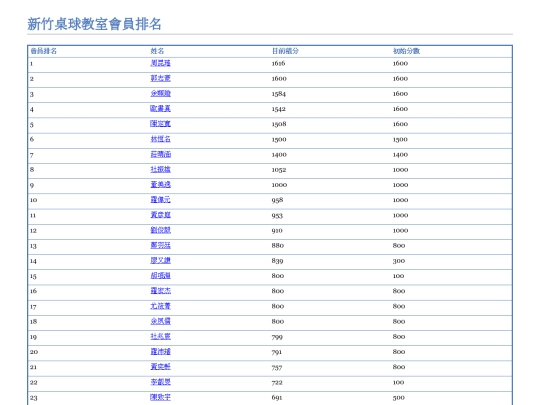Click the 姓名 column header

click(x=157, y=51)
